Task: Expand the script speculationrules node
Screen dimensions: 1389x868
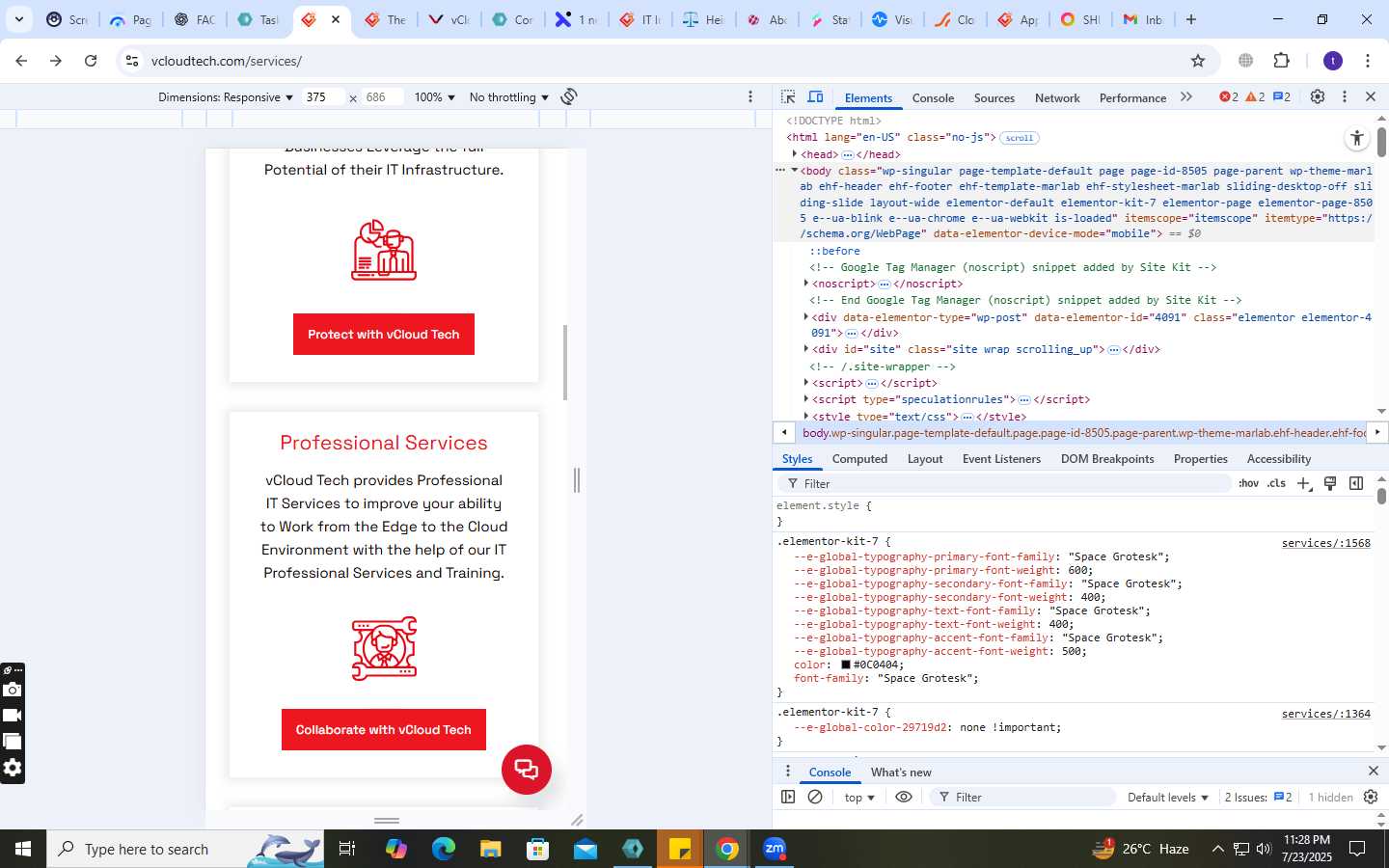Action: point(806,399)
